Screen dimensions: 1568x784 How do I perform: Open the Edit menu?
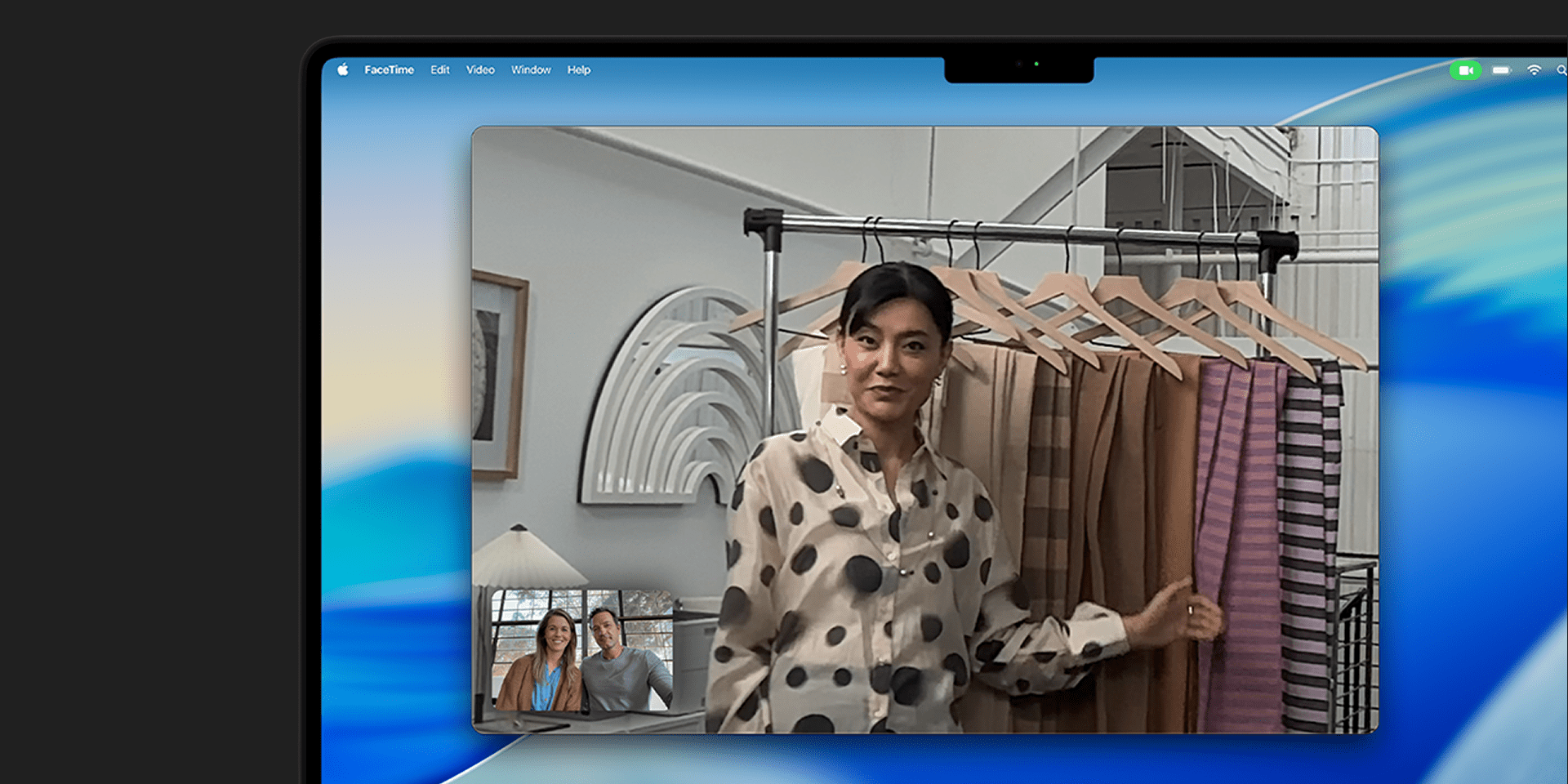click(440, 70)
